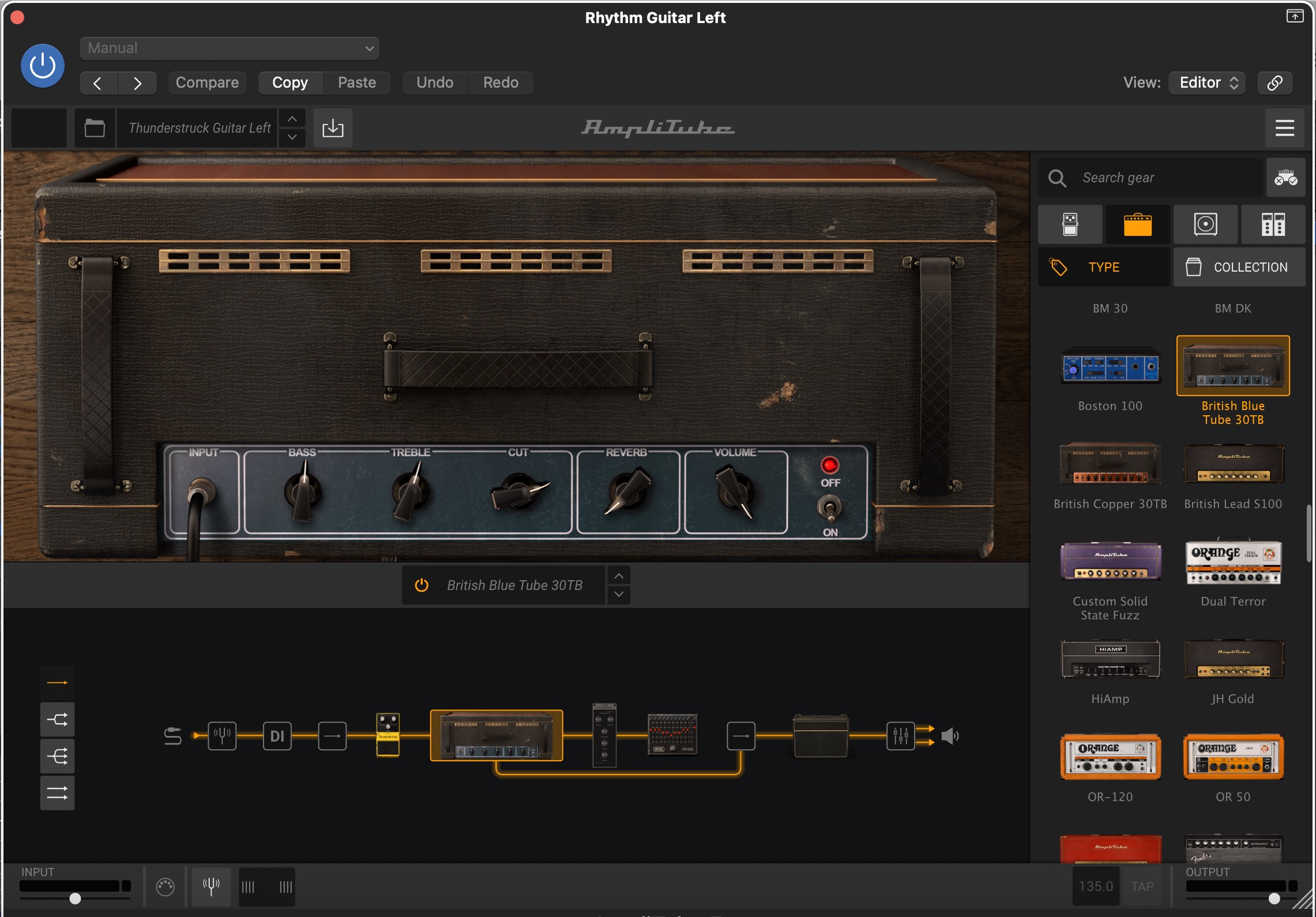Viewport: 1316px width, 917px height.
Task: Click the Paste button
Action: pos(357,83)
